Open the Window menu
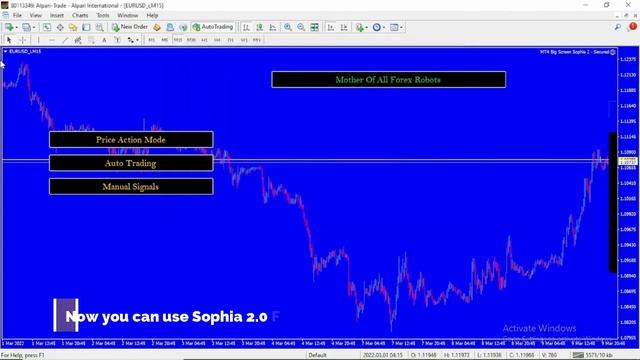The image size is (640, 360). click(128, 16)
